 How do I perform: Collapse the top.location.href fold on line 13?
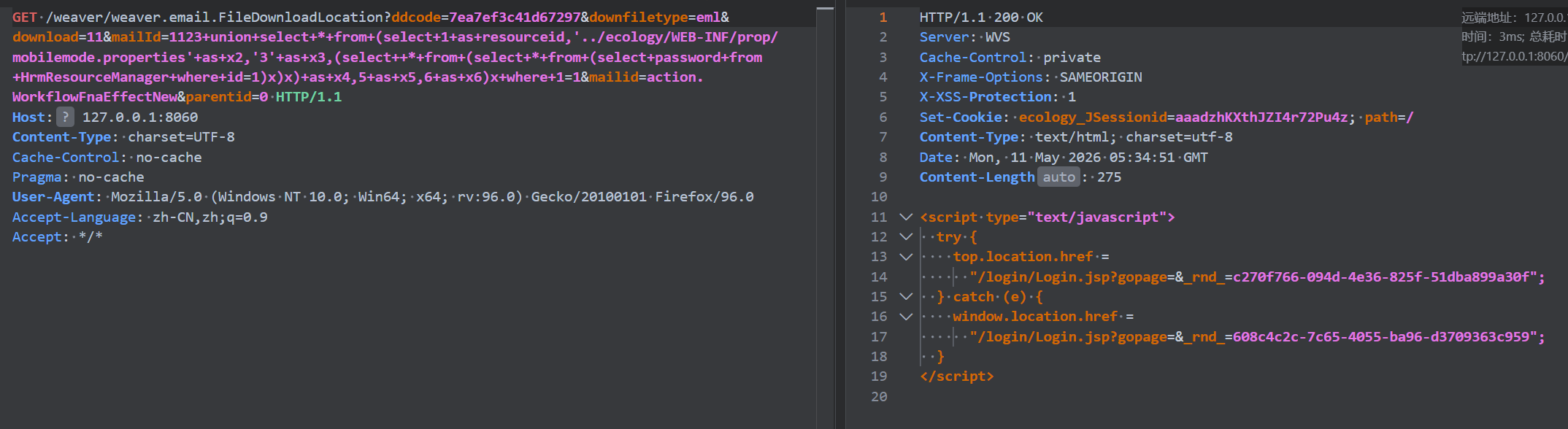click(x=906, y=257)
